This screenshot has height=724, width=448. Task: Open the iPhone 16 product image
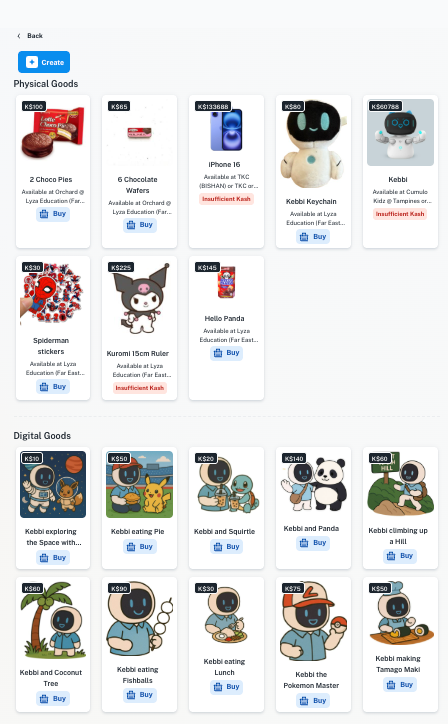(226, 129)
